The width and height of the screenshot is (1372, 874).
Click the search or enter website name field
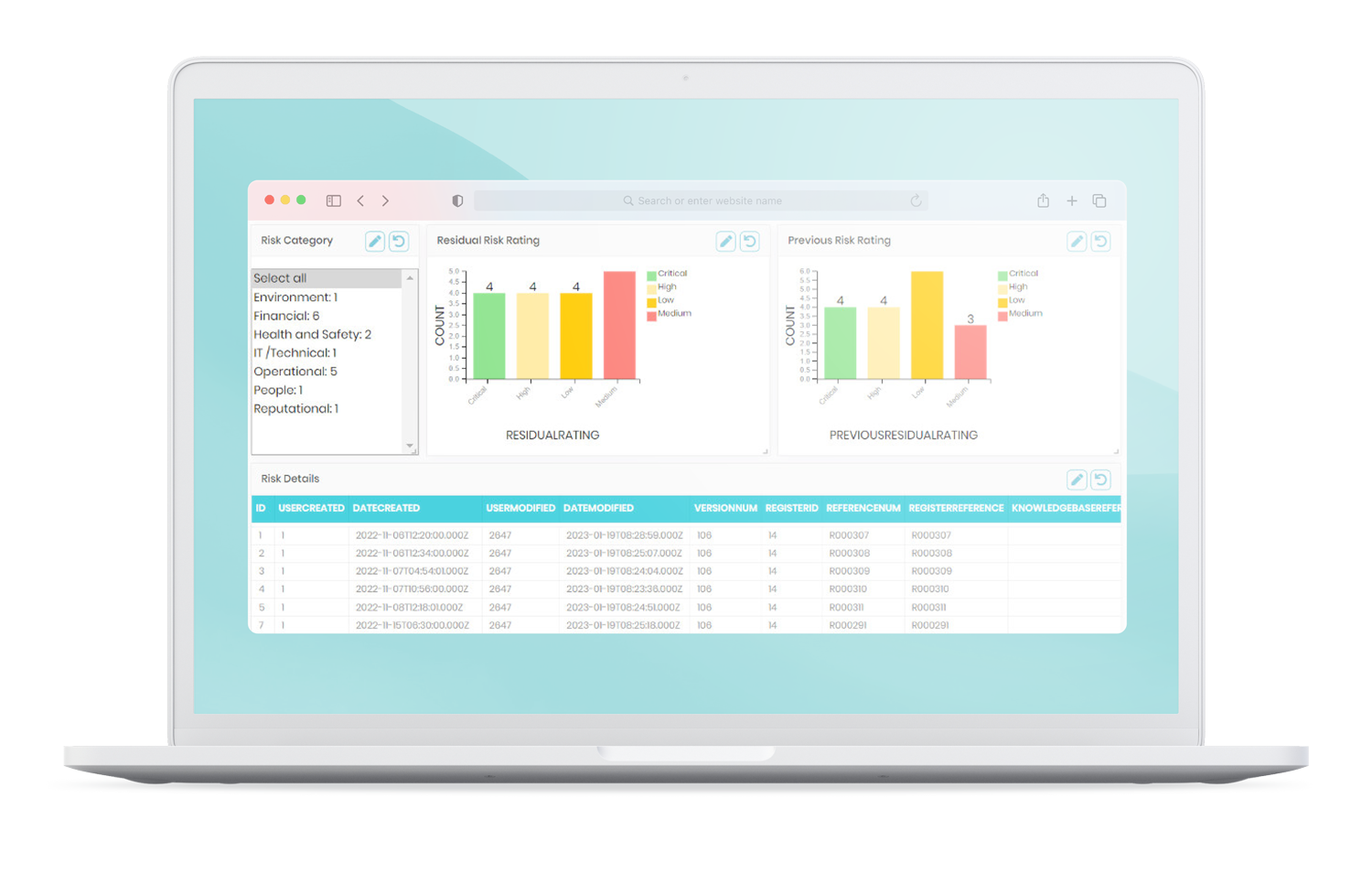point(701,200)
